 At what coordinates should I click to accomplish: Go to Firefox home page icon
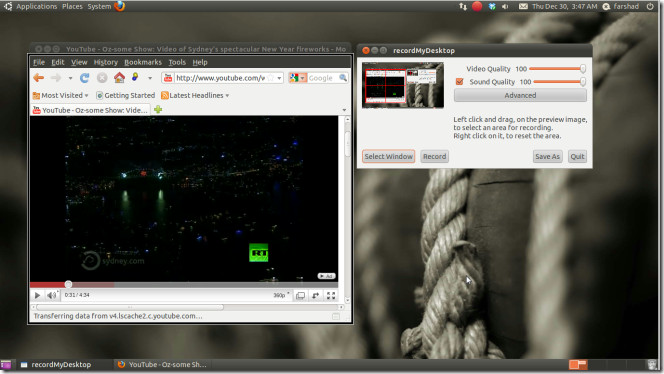click(119, 78)
